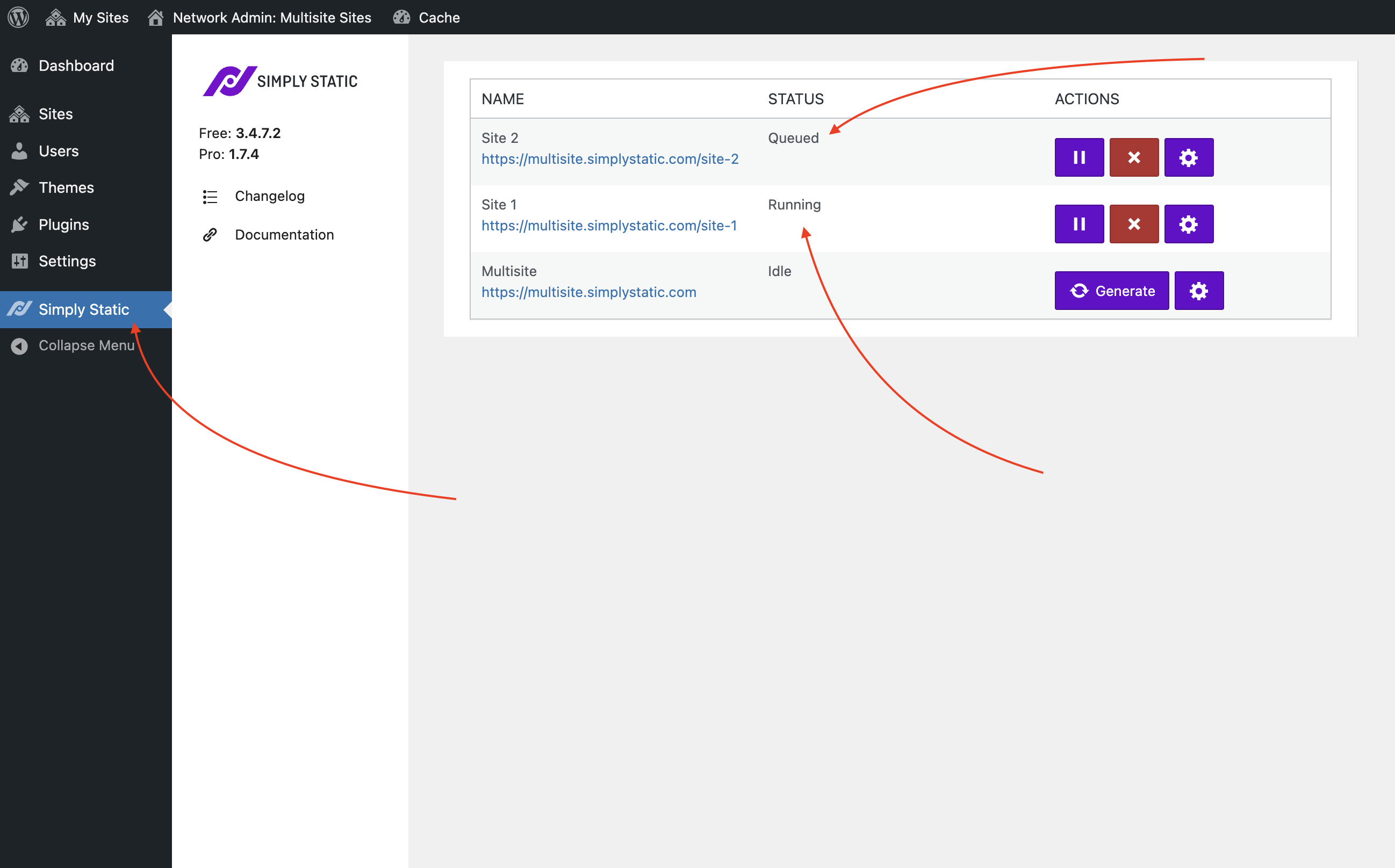This screenshot has width=1395, height=868.
Task: Click Generate for Multisite
Action: coord(1111,291)
